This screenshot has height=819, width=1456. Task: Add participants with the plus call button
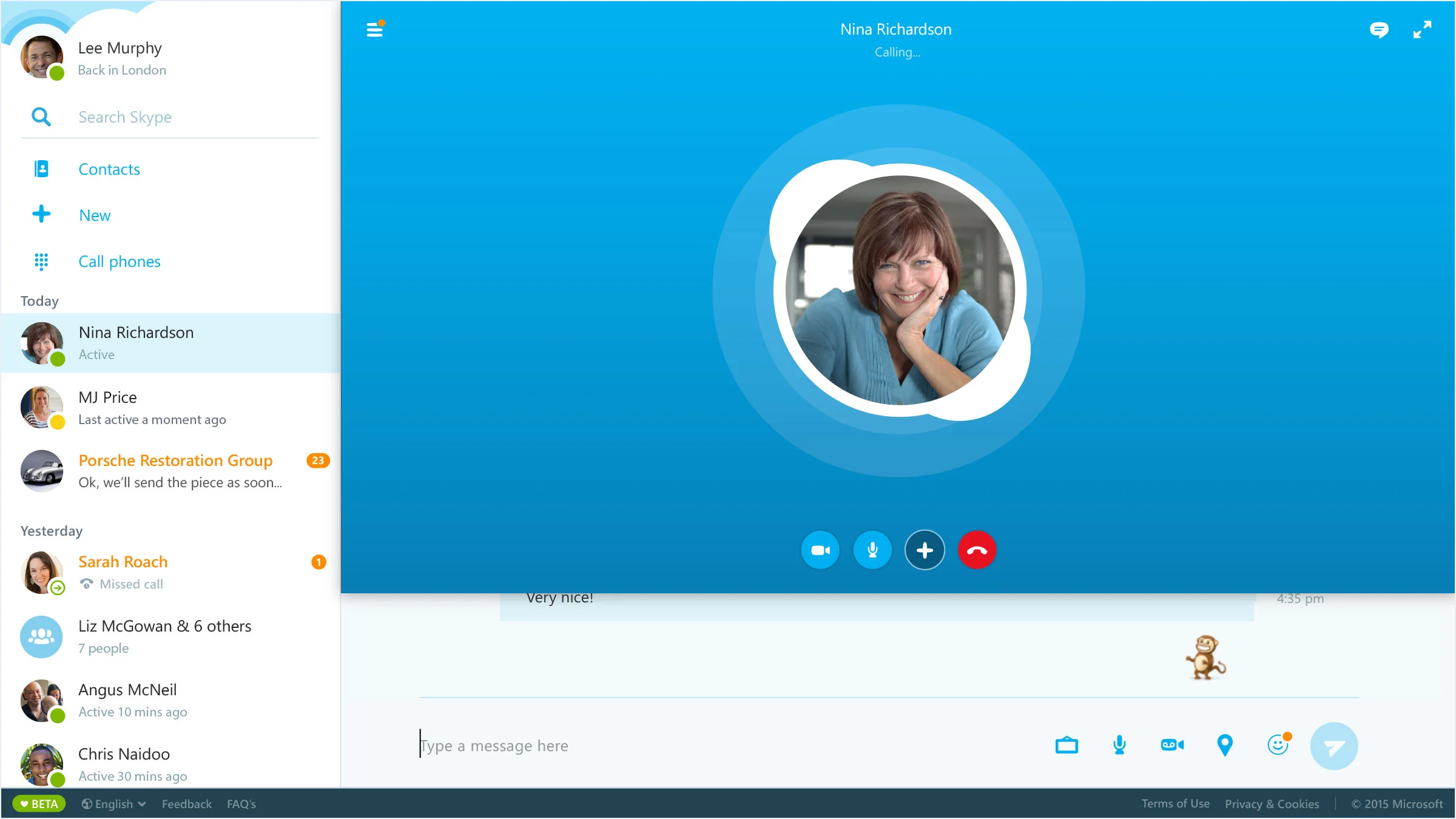(x=925, y=550)
